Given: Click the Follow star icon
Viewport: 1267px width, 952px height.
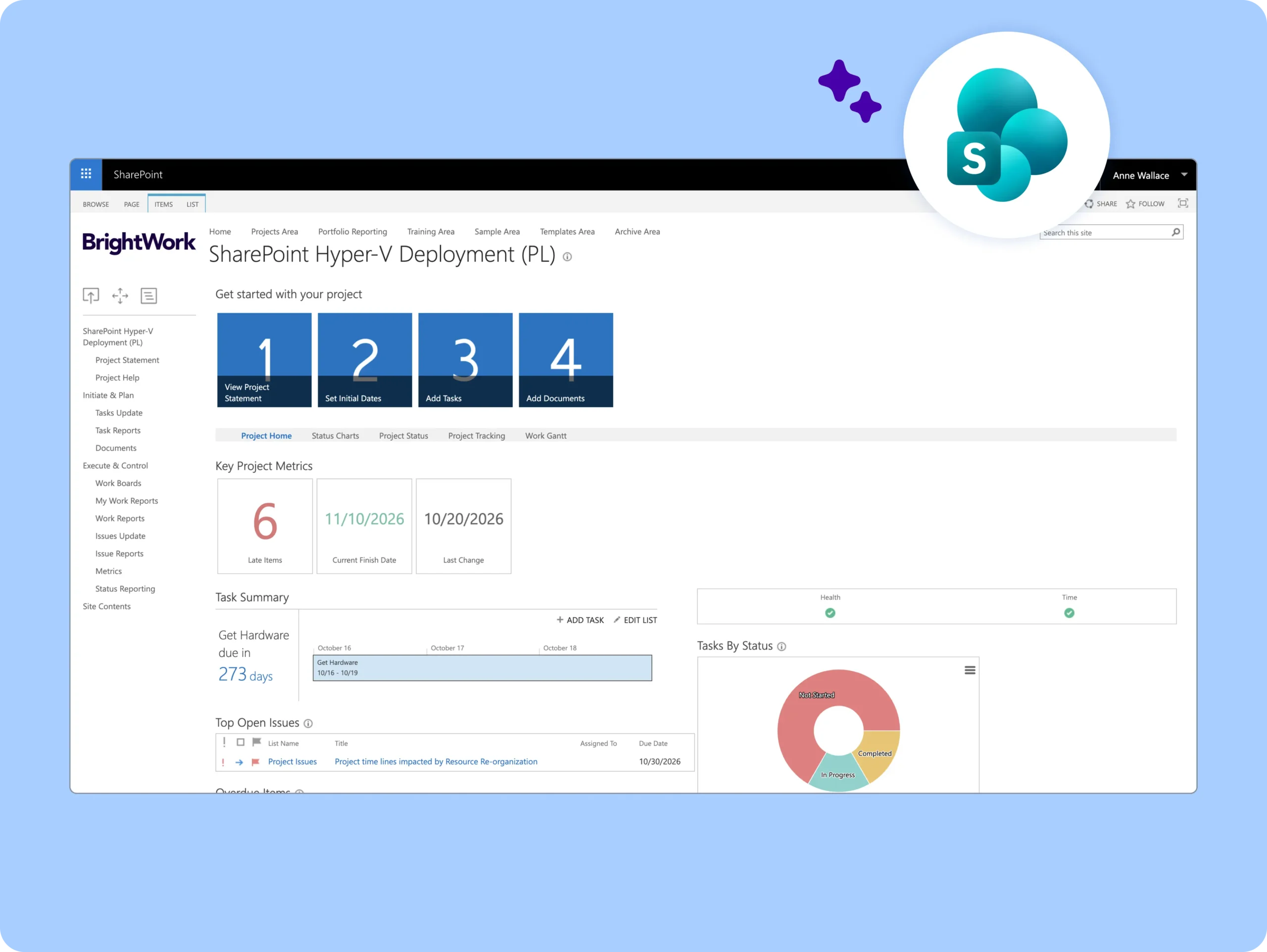Looking at the screenshot, I should pos(1130,204).
